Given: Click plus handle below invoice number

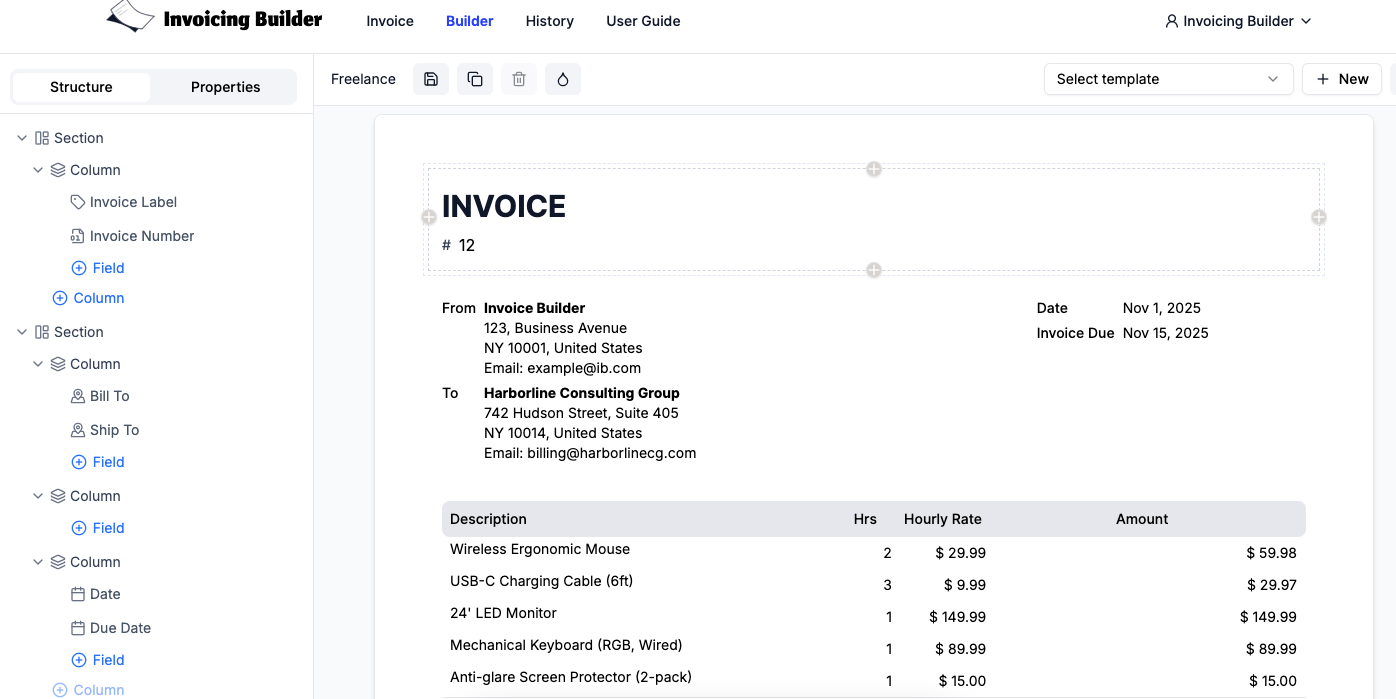Looking at the screenshot, I should (x=874, y=270).
